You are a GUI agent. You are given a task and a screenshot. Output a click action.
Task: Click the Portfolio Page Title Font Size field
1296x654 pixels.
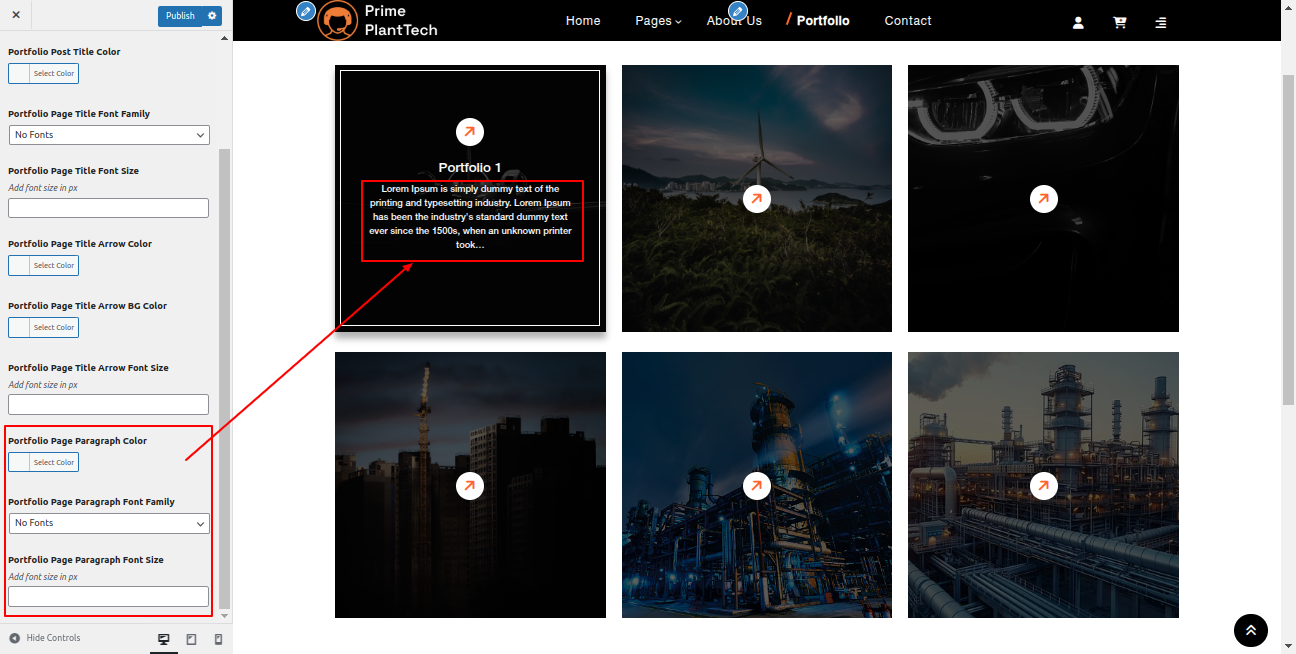(109, 208)
